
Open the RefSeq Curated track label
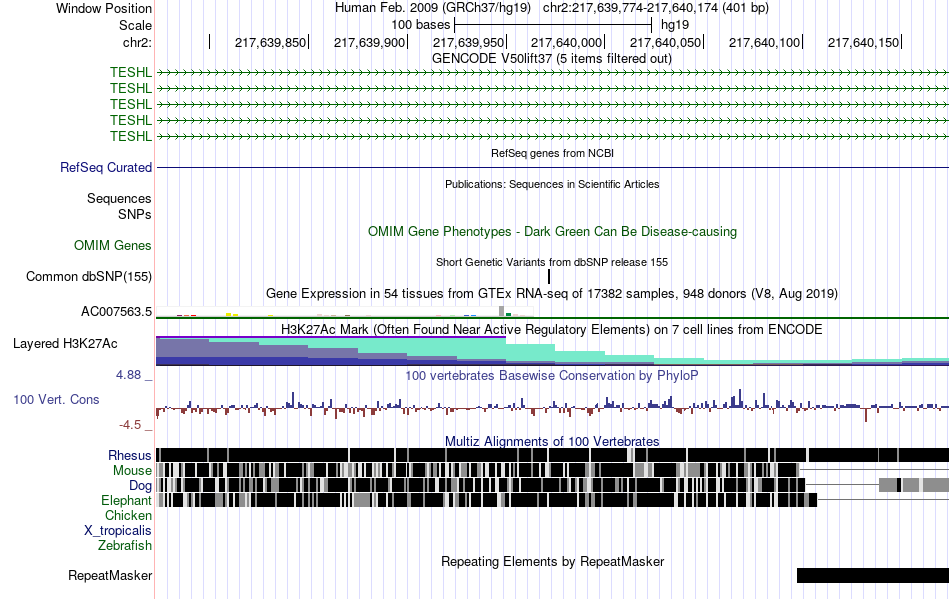point(106,167)
